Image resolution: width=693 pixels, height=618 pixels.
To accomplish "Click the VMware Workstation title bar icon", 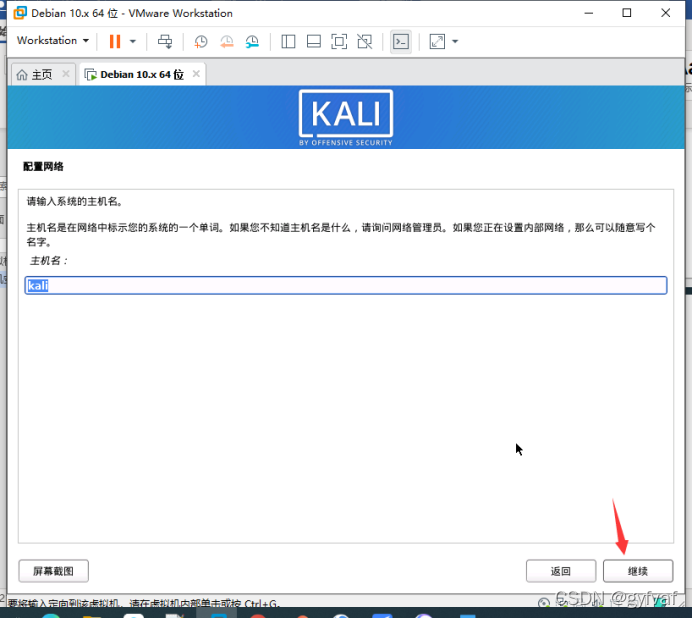I will pos(20,13).
